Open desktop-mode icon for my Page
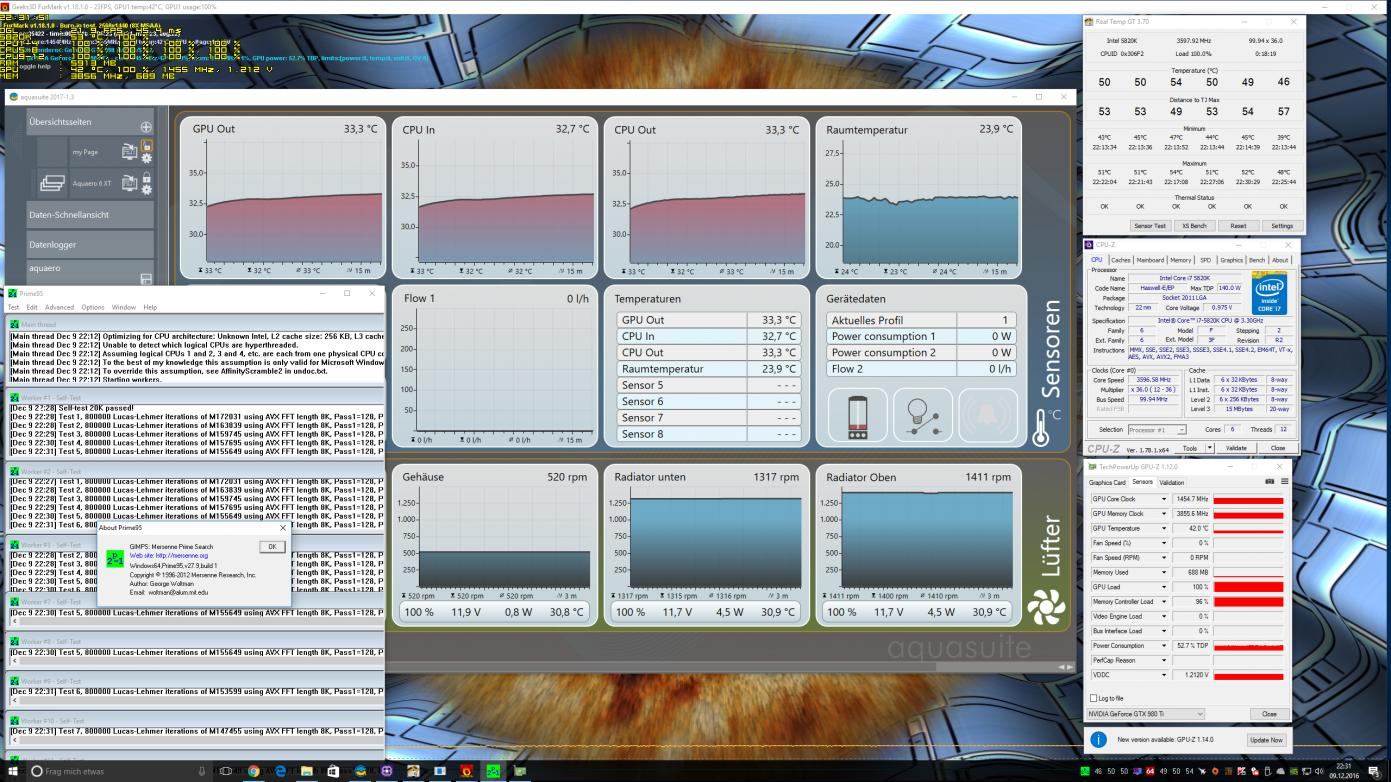Screen dimensions: 1391x782 pyautogui.click(x=129, y=151)
